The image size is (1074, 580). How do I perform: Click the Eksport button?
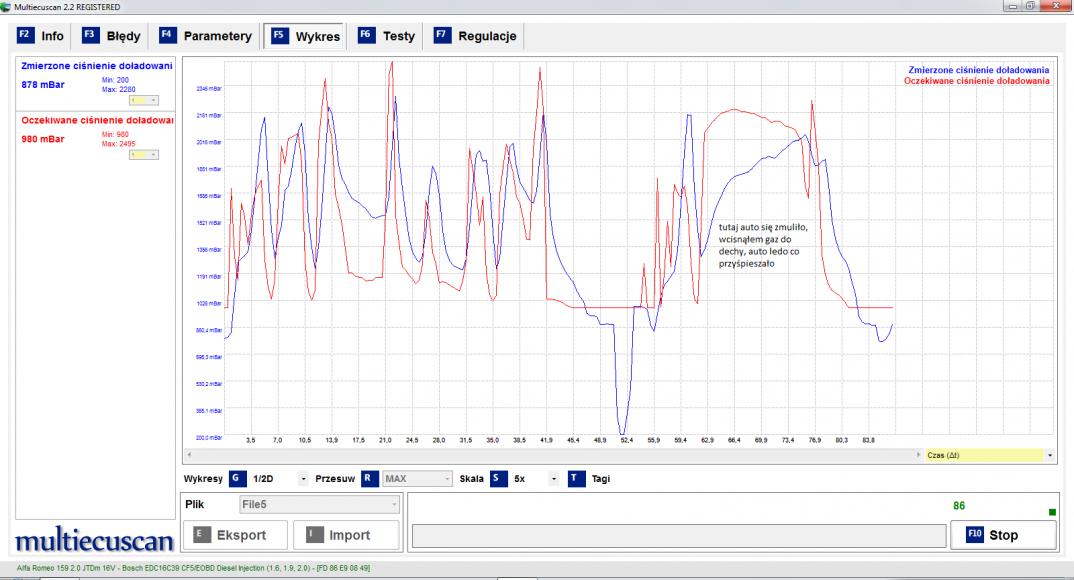236,535
